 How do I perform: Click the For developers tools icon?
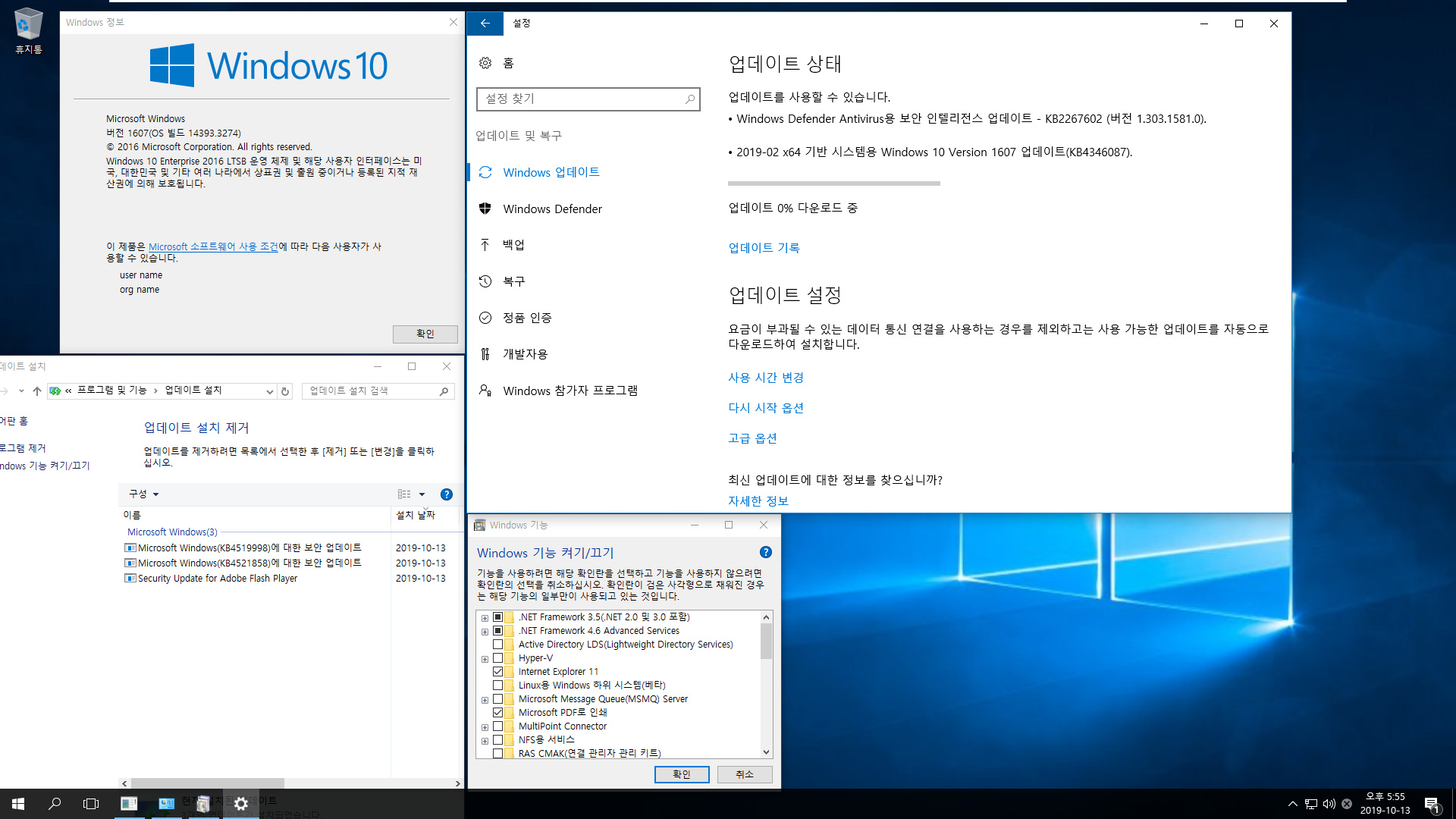point(485,354)
